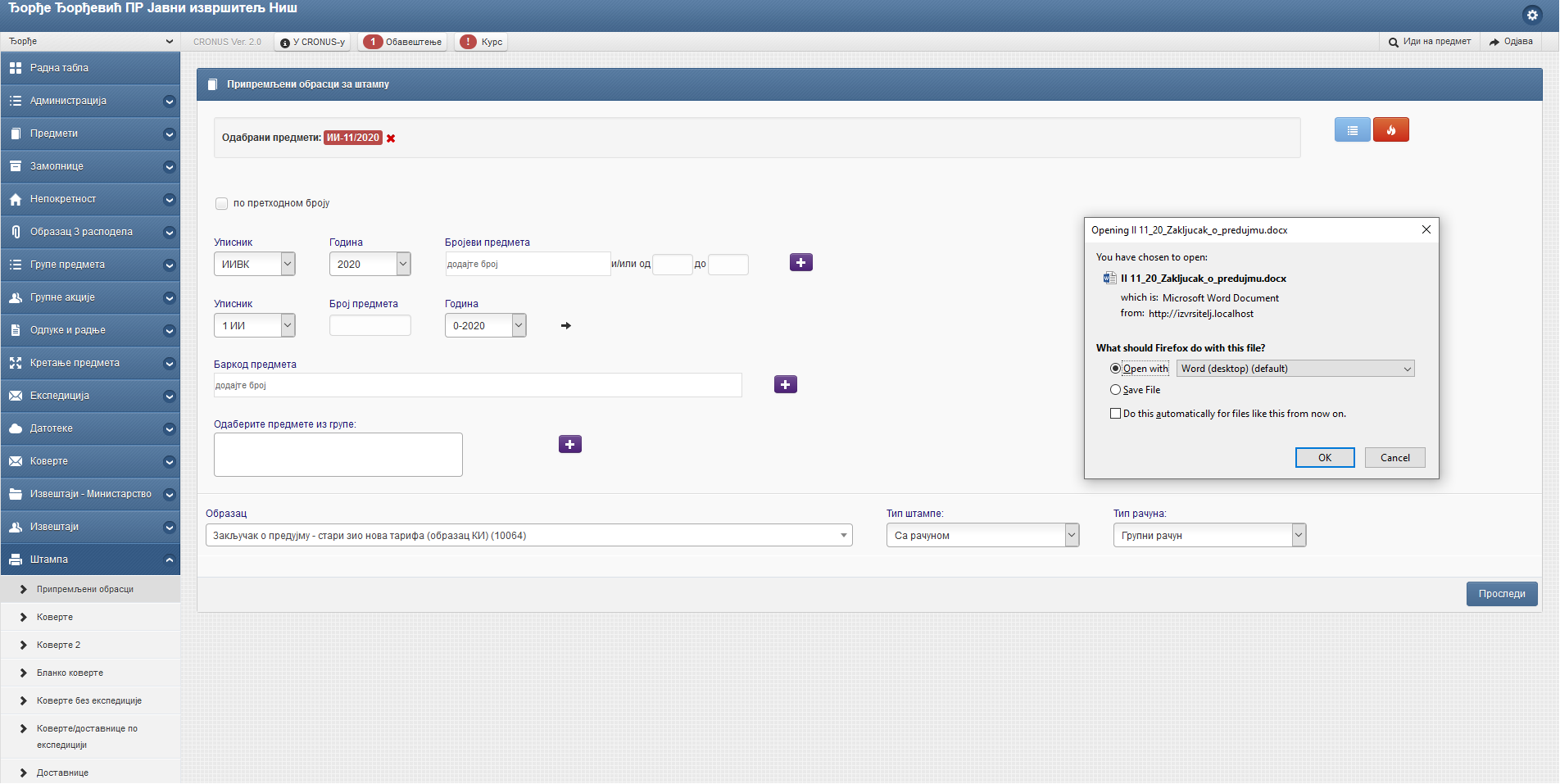The height and width of the screenshot is (784, 1560).
Task: Remove selected case ИИ-11/2020 with red X
Action: pos(391,138)
